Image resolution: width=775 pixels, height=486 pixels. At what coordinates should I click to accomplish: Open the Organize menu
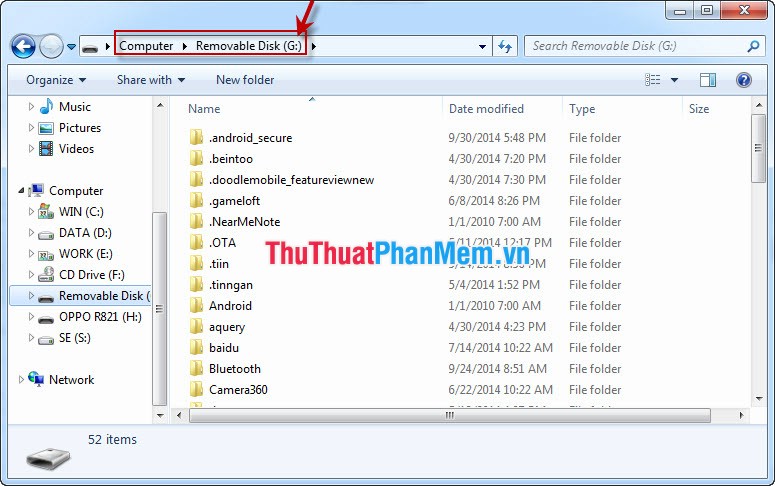point(56,80)
